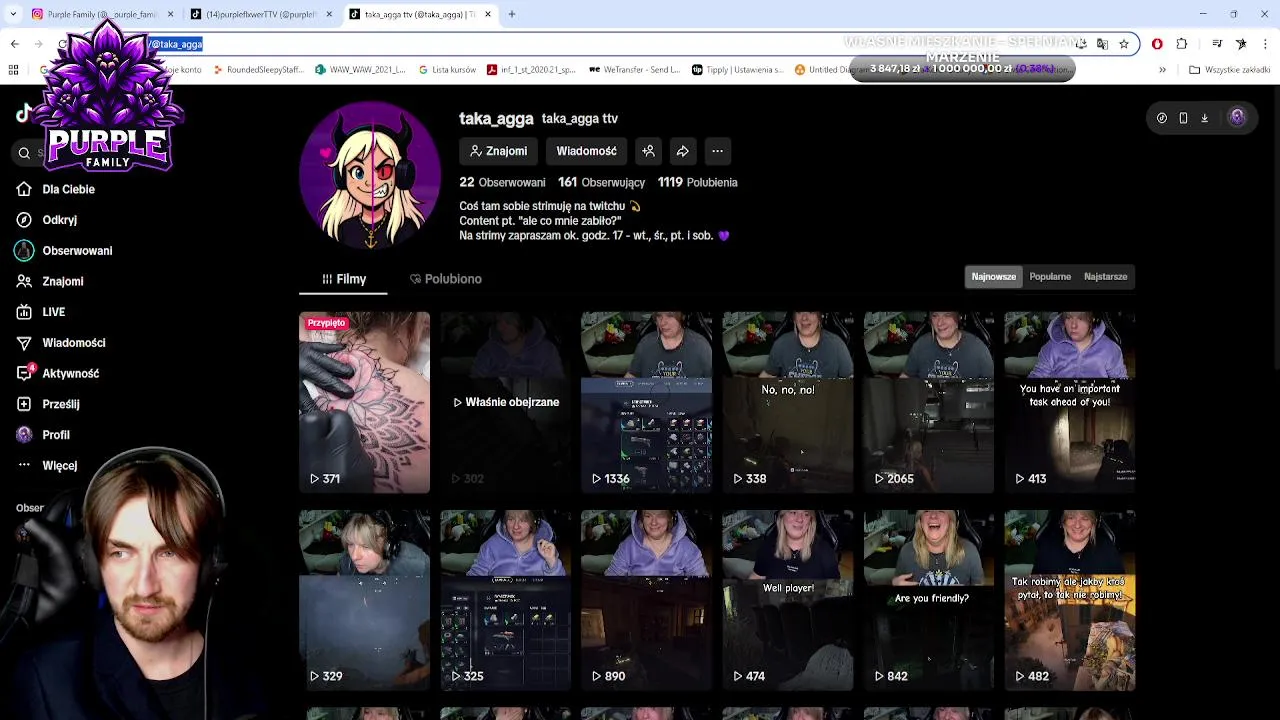Click the taka_agga profile avatar
The image size is (1280, 720).
tap(370, 174)
